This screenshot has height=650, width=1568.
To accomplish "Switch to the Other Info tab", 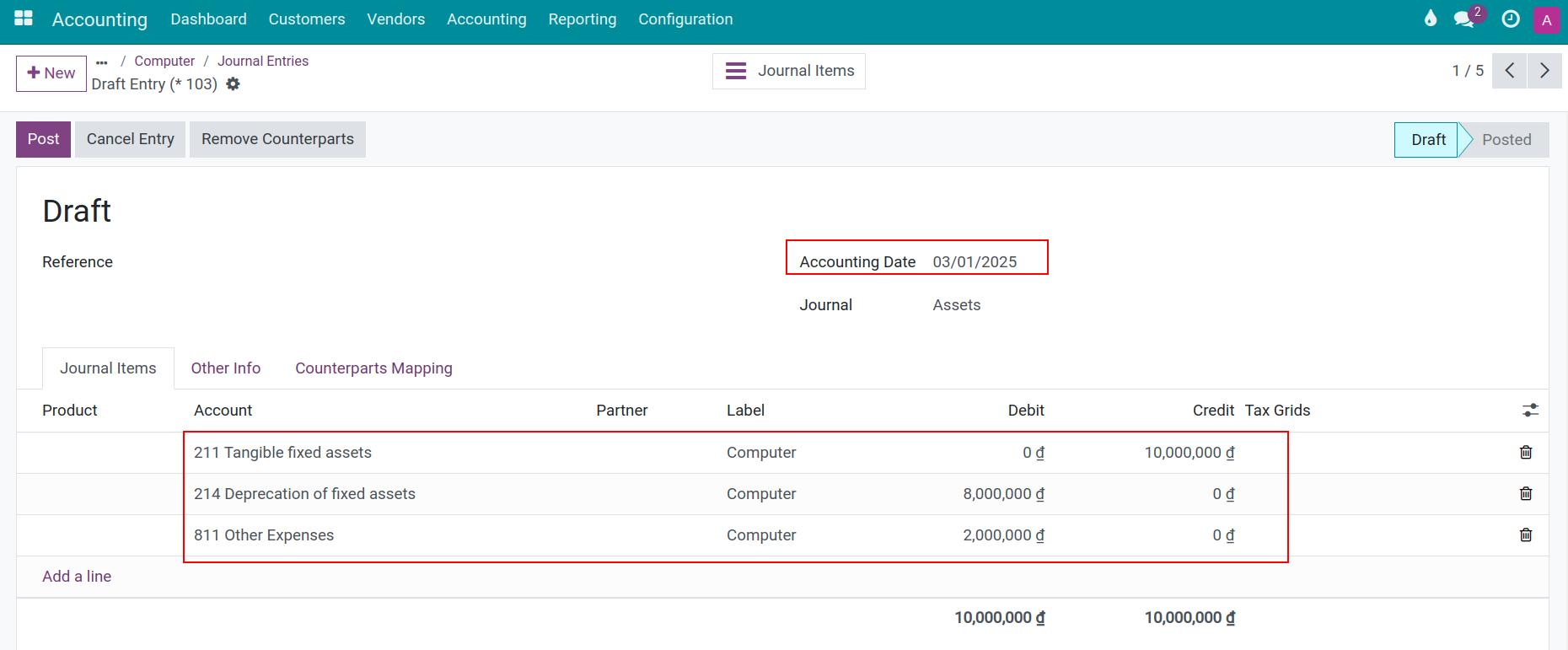I will [226, 368].
